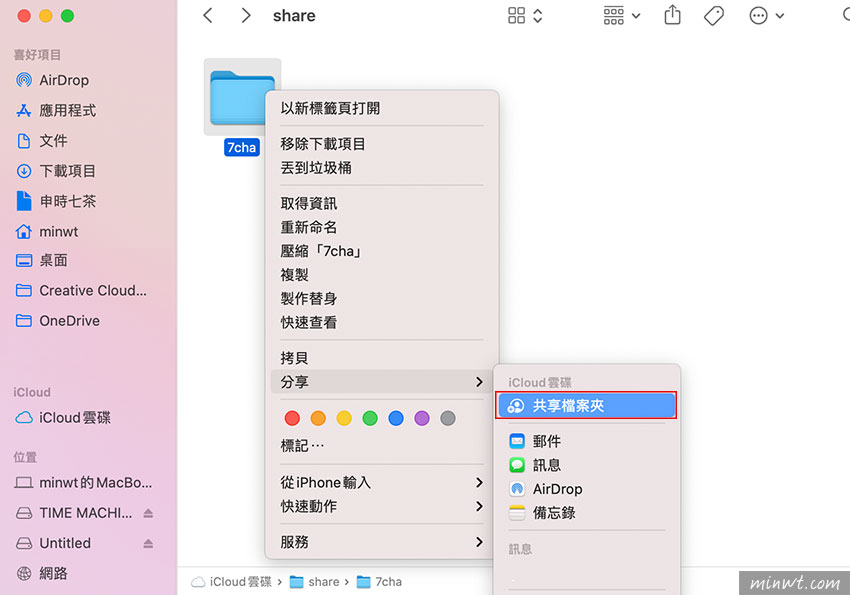
Task: Share to 備忘錄 in submenu
Action: tap(586, 513)
